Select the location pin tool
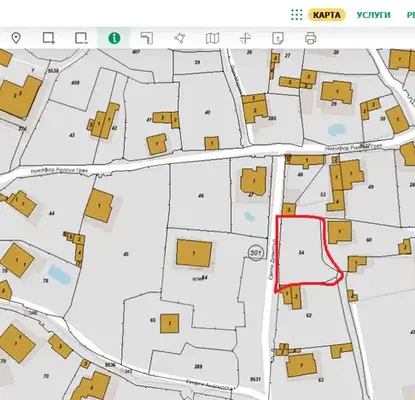Viewport: 415px width, 400px height. (x=16, y=38)
